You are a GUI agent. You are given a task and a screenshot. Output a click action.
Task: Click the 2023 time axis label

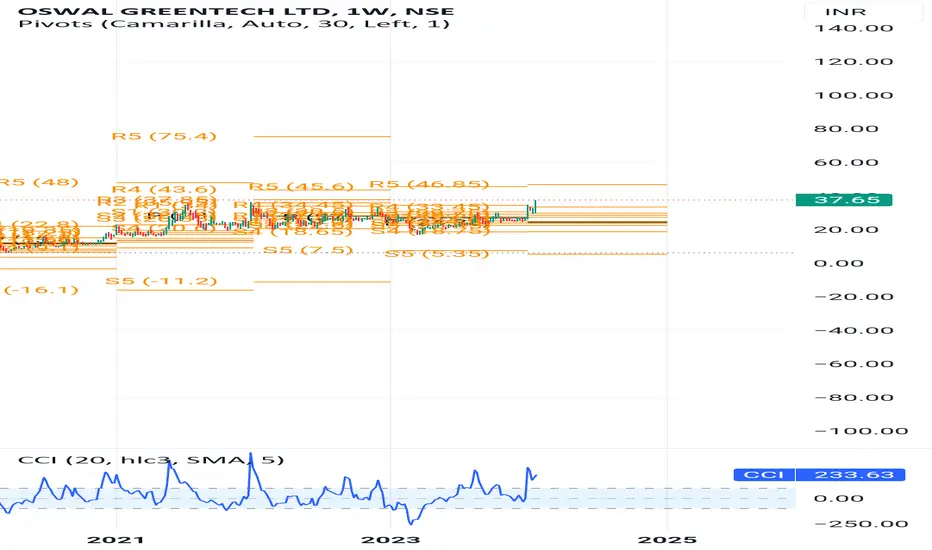(391, 540)
